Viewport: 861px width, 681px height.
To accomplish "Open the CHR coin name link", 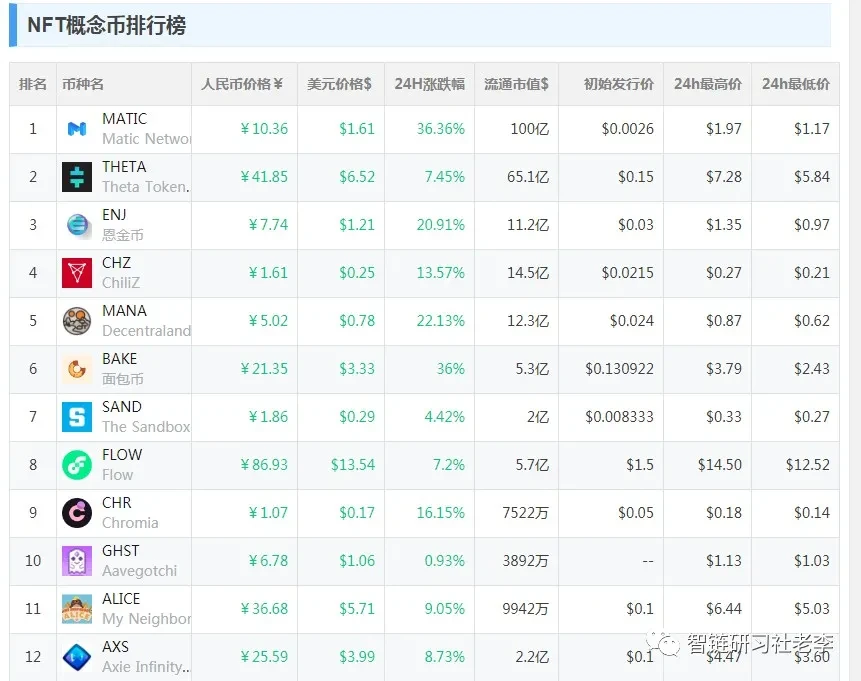I will [117, 503].
